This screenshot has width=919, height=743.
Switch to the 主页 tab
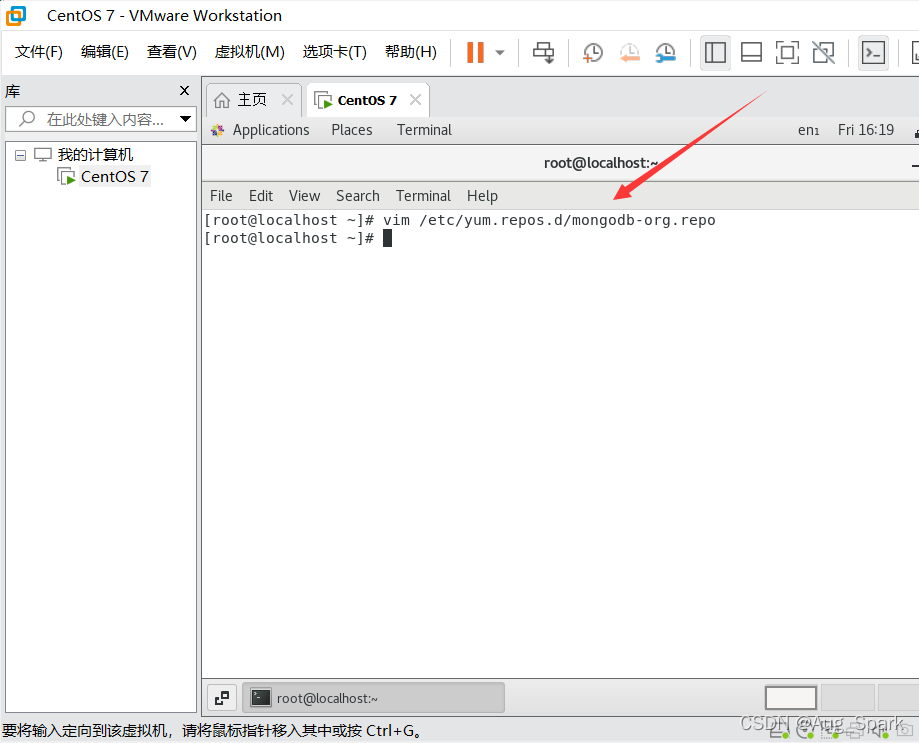click(x=253, y=100)
